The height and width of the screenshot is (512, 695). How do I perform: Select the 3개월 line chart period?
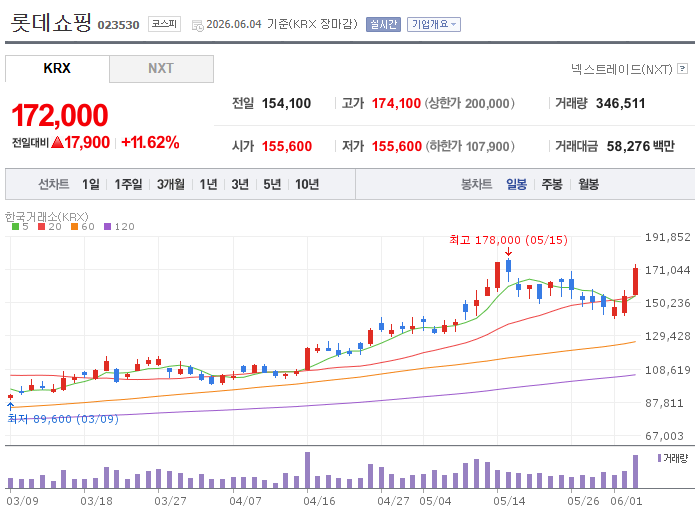171,184
